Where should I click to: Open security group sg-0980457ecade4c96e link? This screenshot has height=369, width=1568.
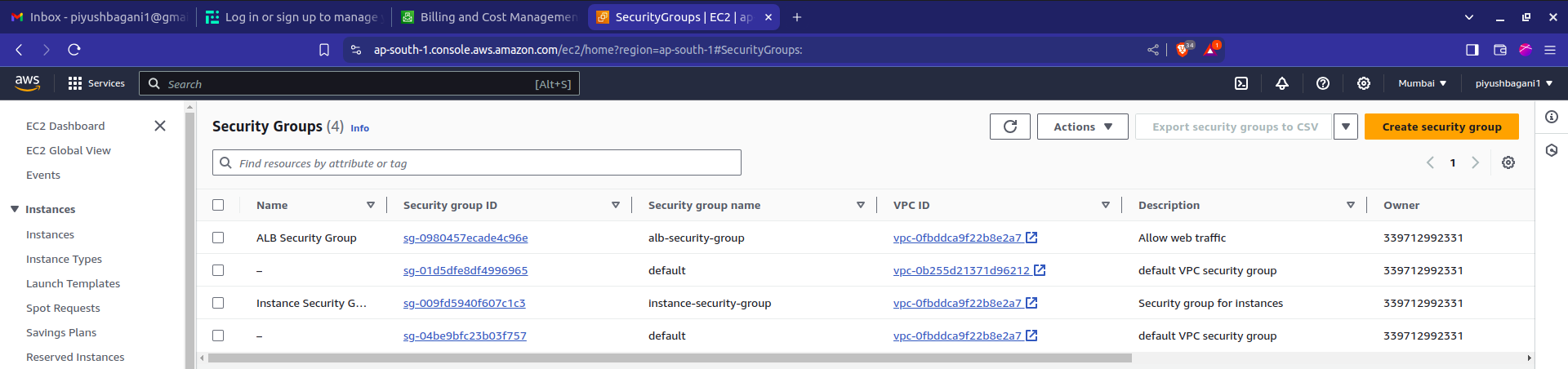[x=465, y=238]
